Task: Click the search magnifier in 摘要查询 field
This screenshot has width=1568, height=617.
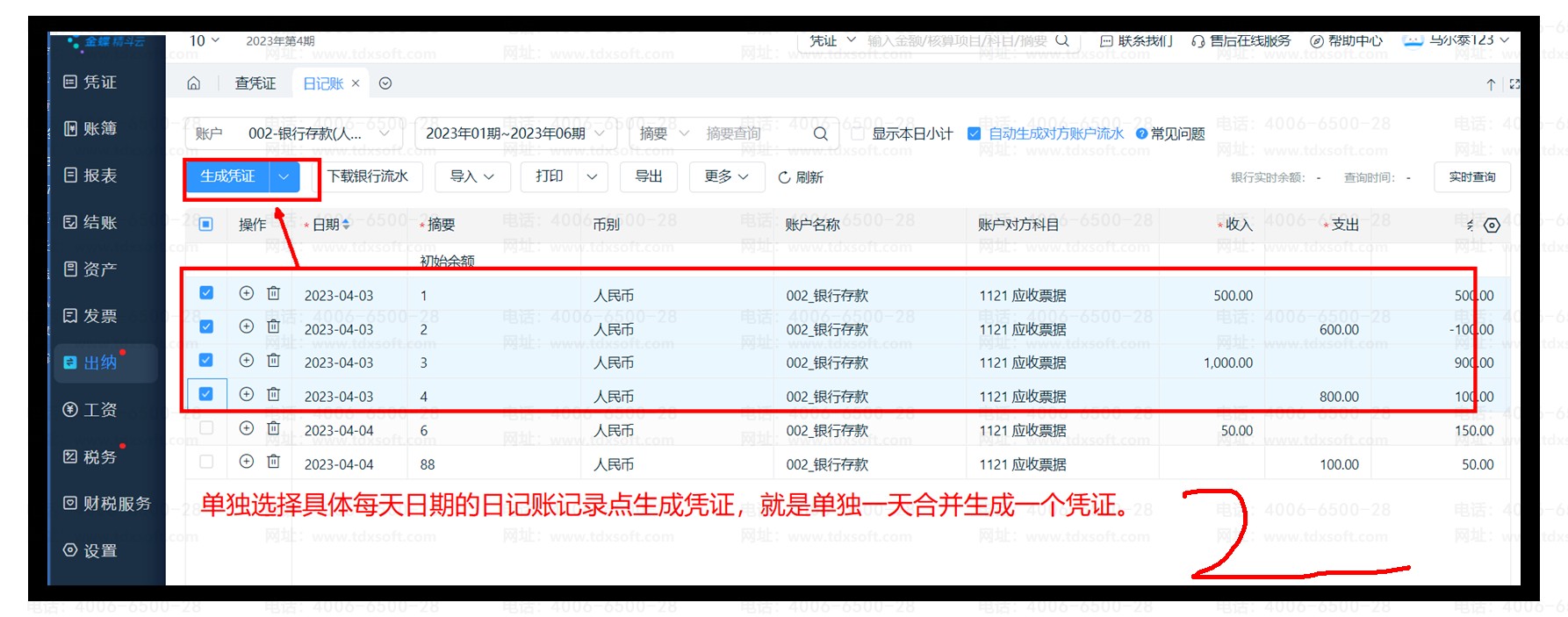Action: pos(820,133)
